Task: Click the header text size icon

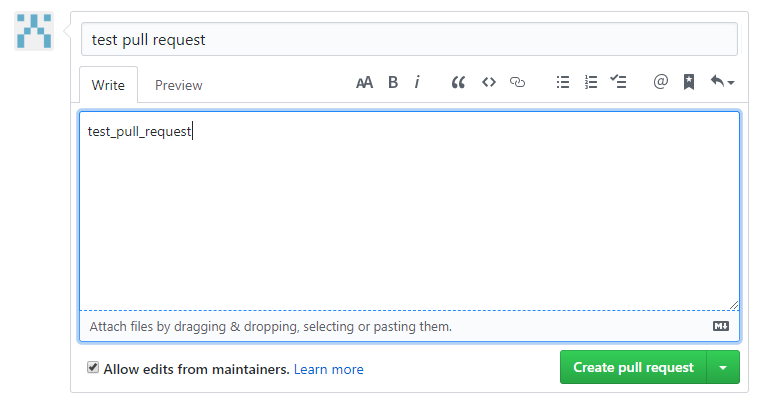Action: pyautogui.click(x=364, y=83)
